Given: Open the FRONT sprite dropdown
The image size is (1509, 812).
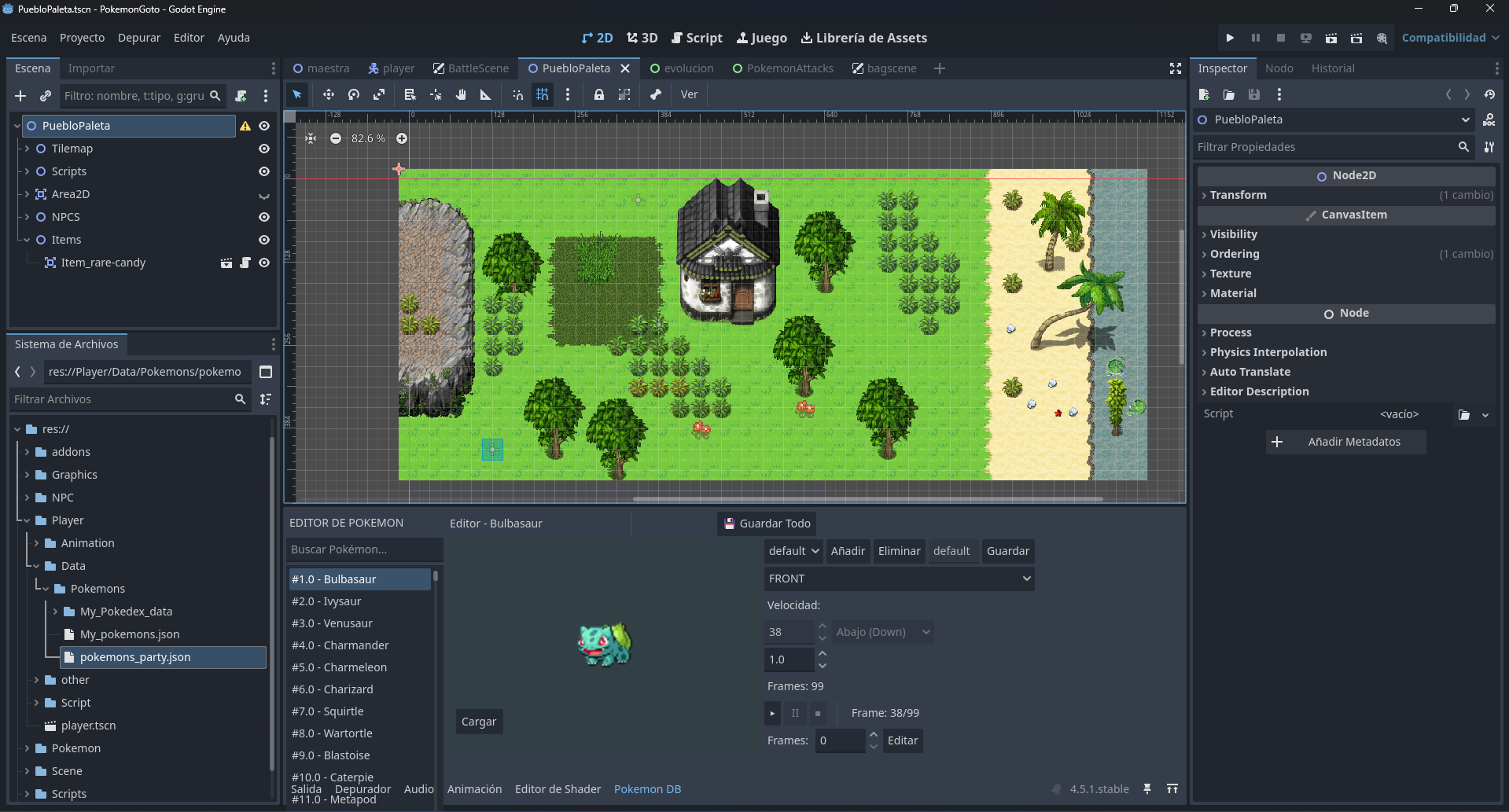Looking at the screenshot, I should coord(899,579).
